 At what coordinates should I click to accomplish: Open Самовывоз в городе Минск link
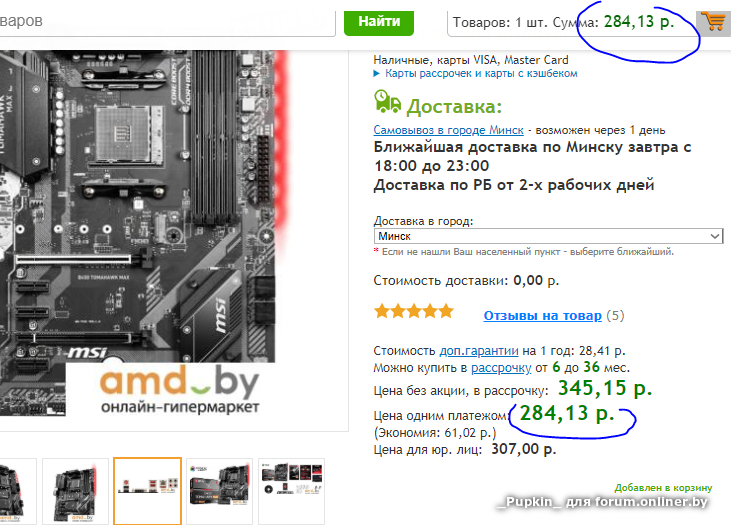click(448, 130)
